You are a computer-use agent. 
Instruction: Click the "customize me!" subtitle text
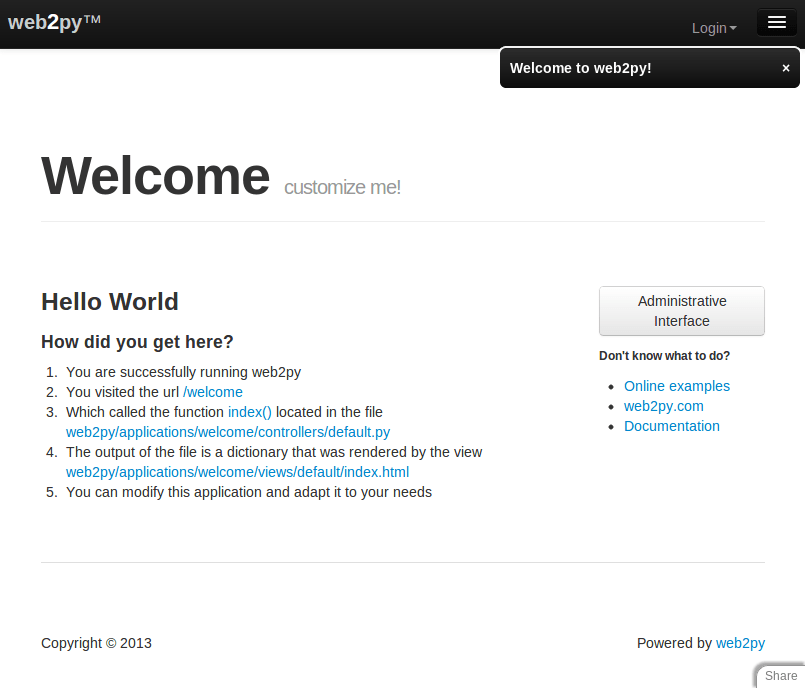(x=342, y=187)
